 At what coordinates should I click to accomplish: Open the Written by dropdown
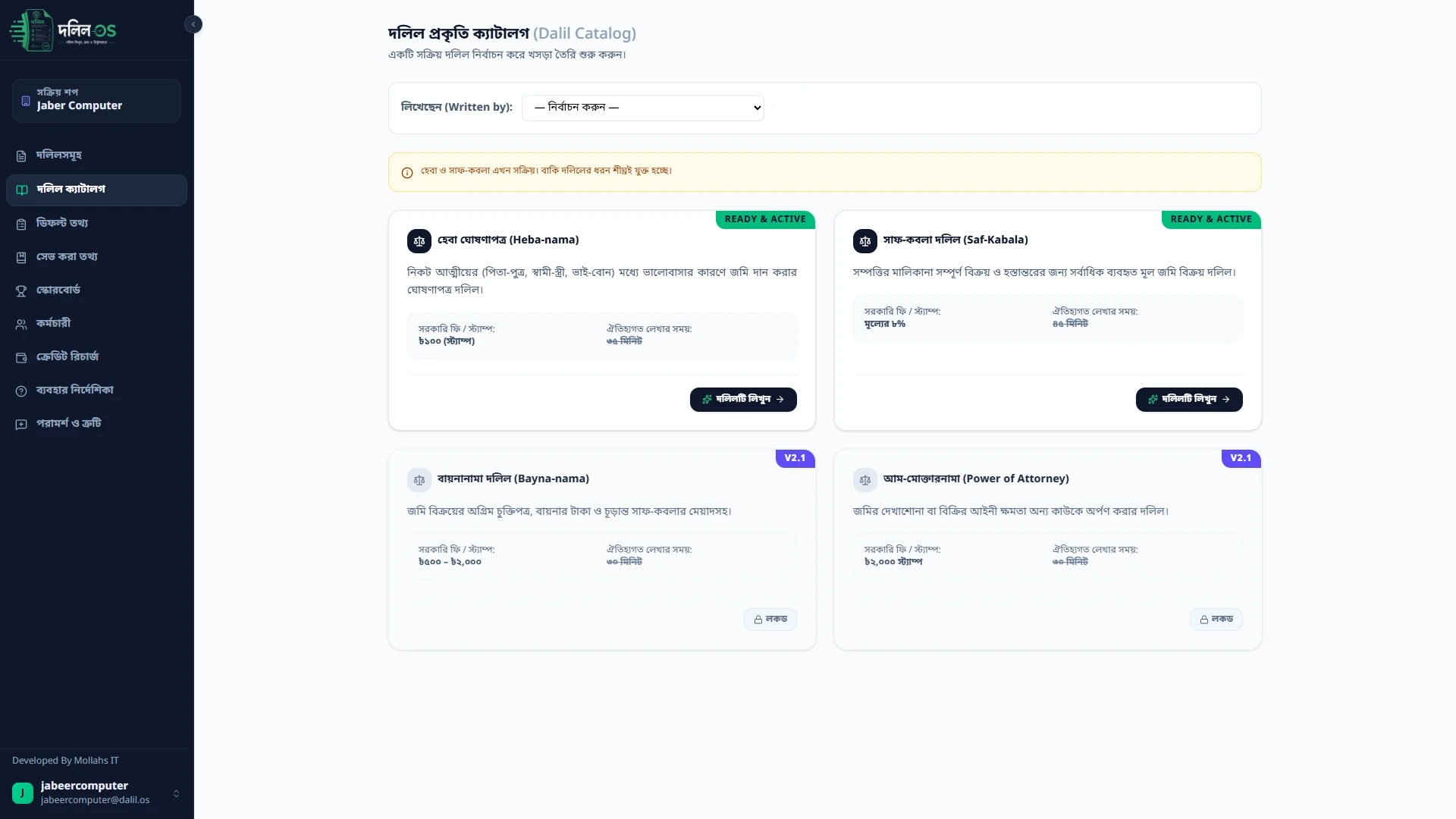pos(643,108)
